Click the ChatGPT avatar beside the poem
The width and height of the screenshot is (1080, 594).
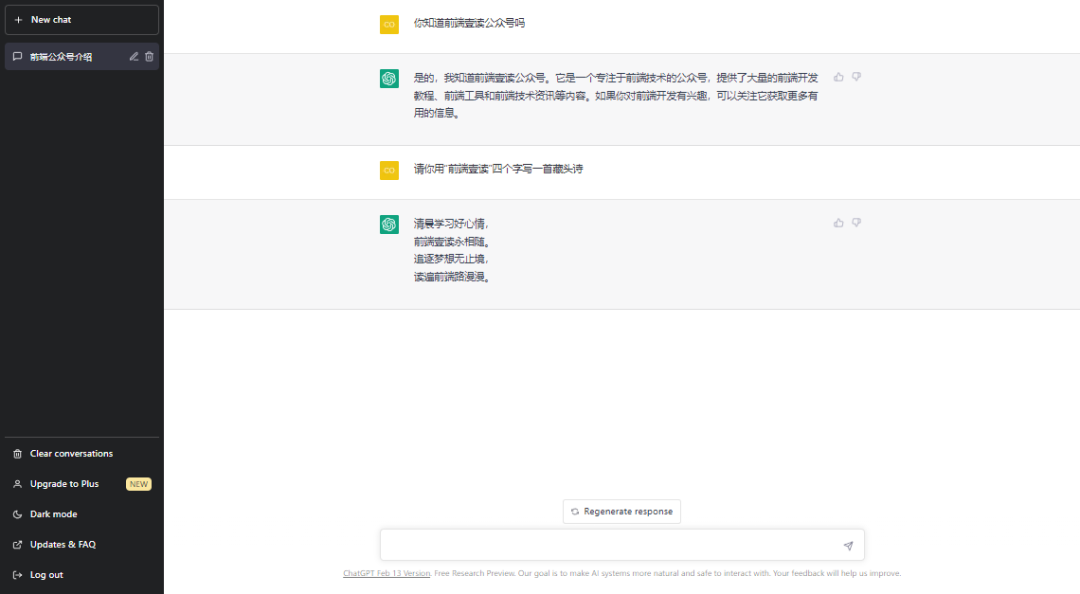click(x=389, y=225)
